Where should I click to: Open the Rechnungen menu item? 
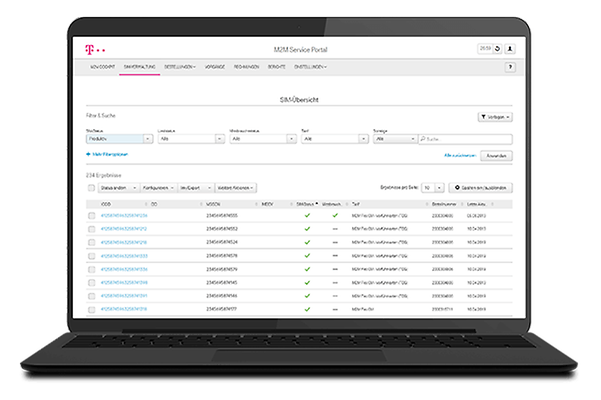pyautogui.click(x=247, y=67)
